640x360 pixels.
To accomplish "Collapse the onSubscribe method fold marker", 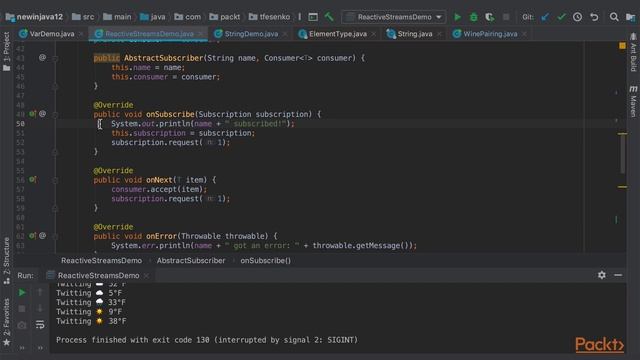I will point(55,115).
